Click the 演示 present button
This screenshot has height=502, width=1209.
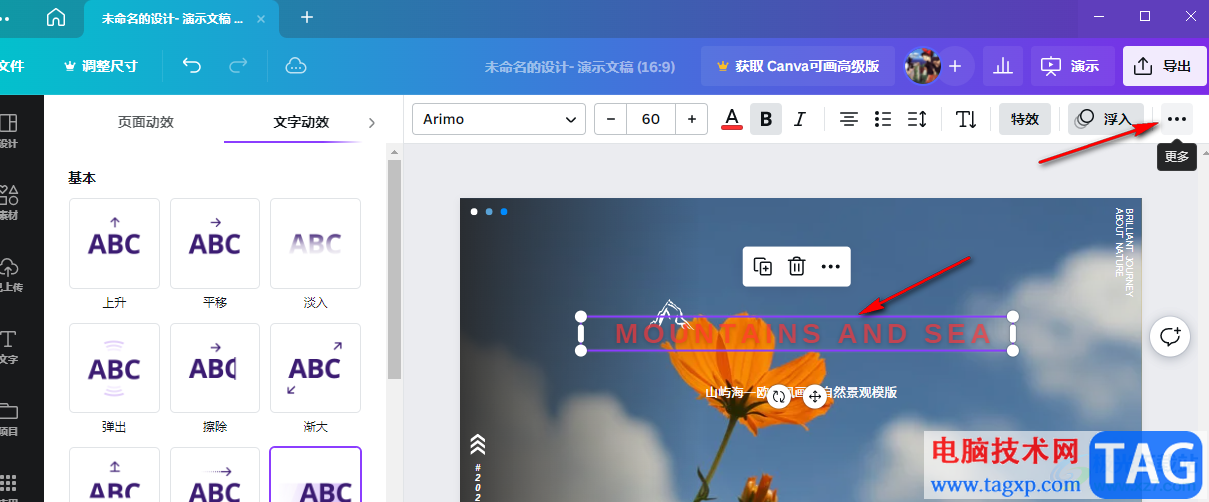click(1071, 66)
